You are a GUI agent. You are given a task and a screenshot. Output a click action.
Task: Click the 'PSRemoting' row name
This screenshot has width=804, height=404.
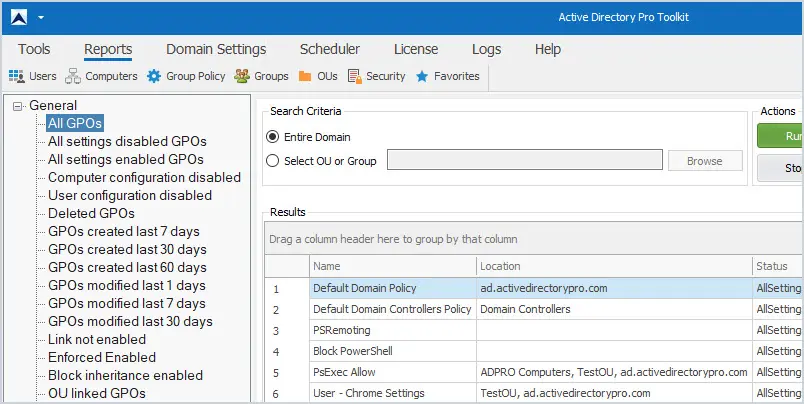coord(341,330)
